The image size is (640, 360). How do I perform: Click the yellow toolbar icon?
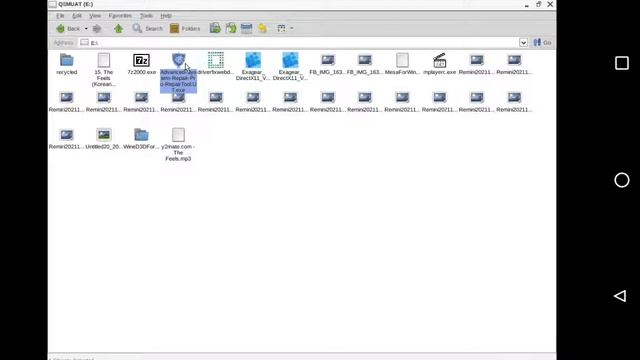coord(262,28)
